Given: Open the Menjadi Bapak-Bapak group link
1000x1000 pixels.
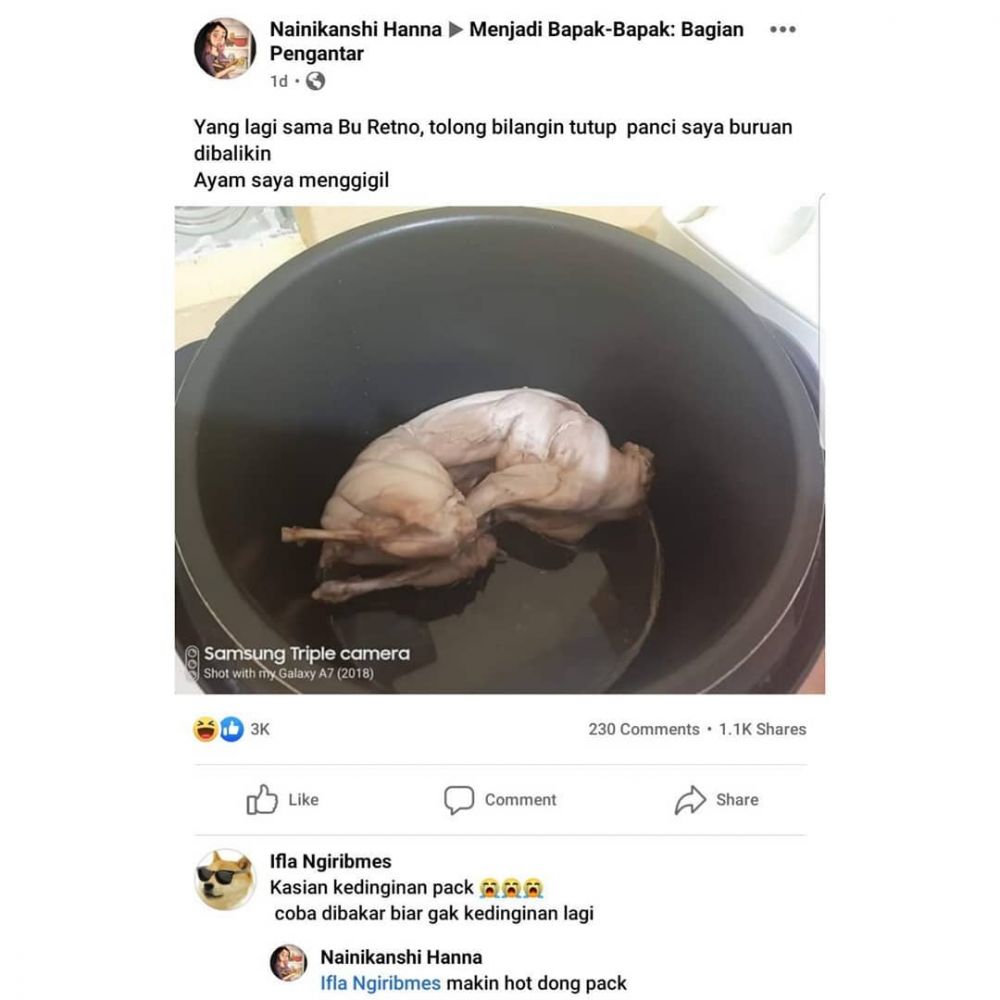Looking at the screenshot, I should coord(607,30).
